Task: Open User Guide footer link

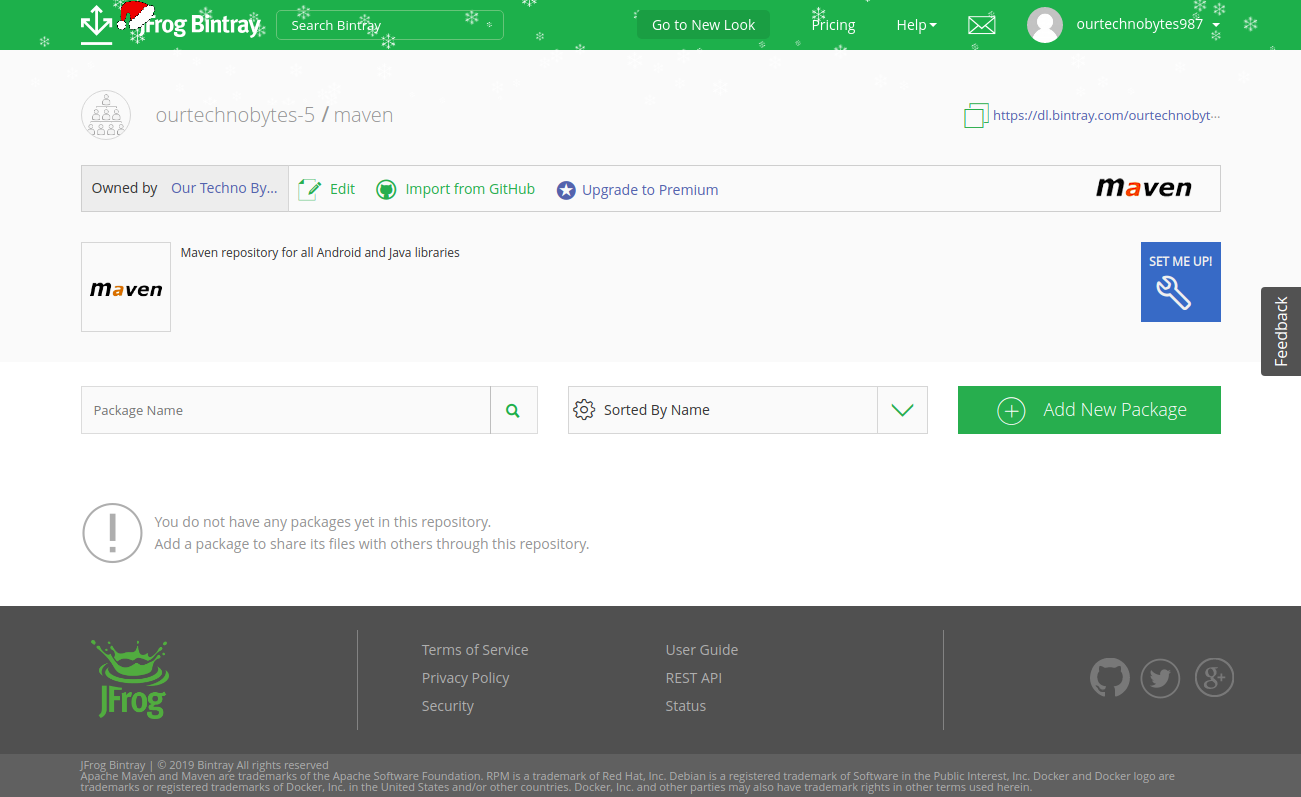Action: point(701,650)
